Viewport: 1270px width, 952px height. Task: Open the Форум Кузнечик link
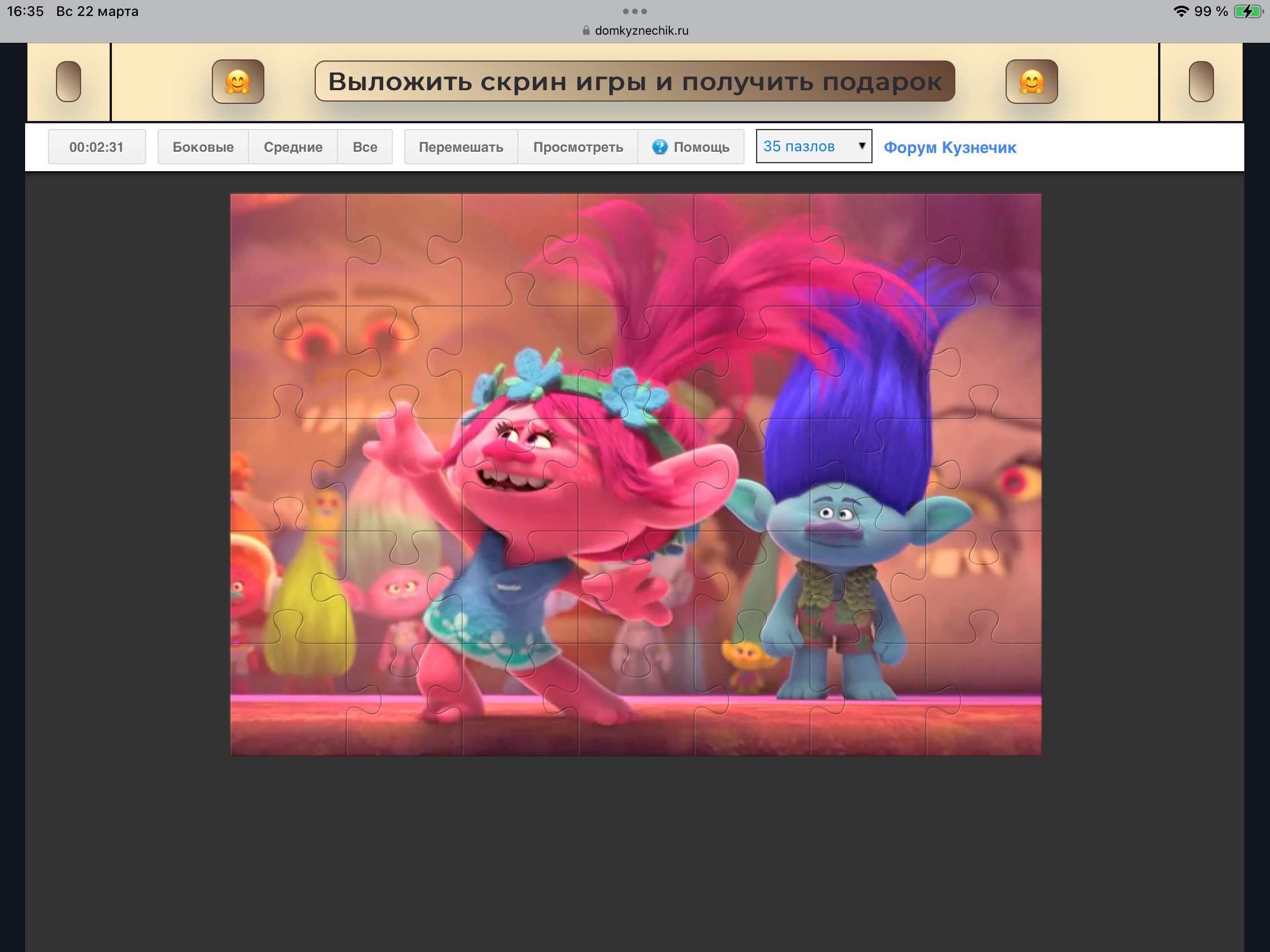950,147
